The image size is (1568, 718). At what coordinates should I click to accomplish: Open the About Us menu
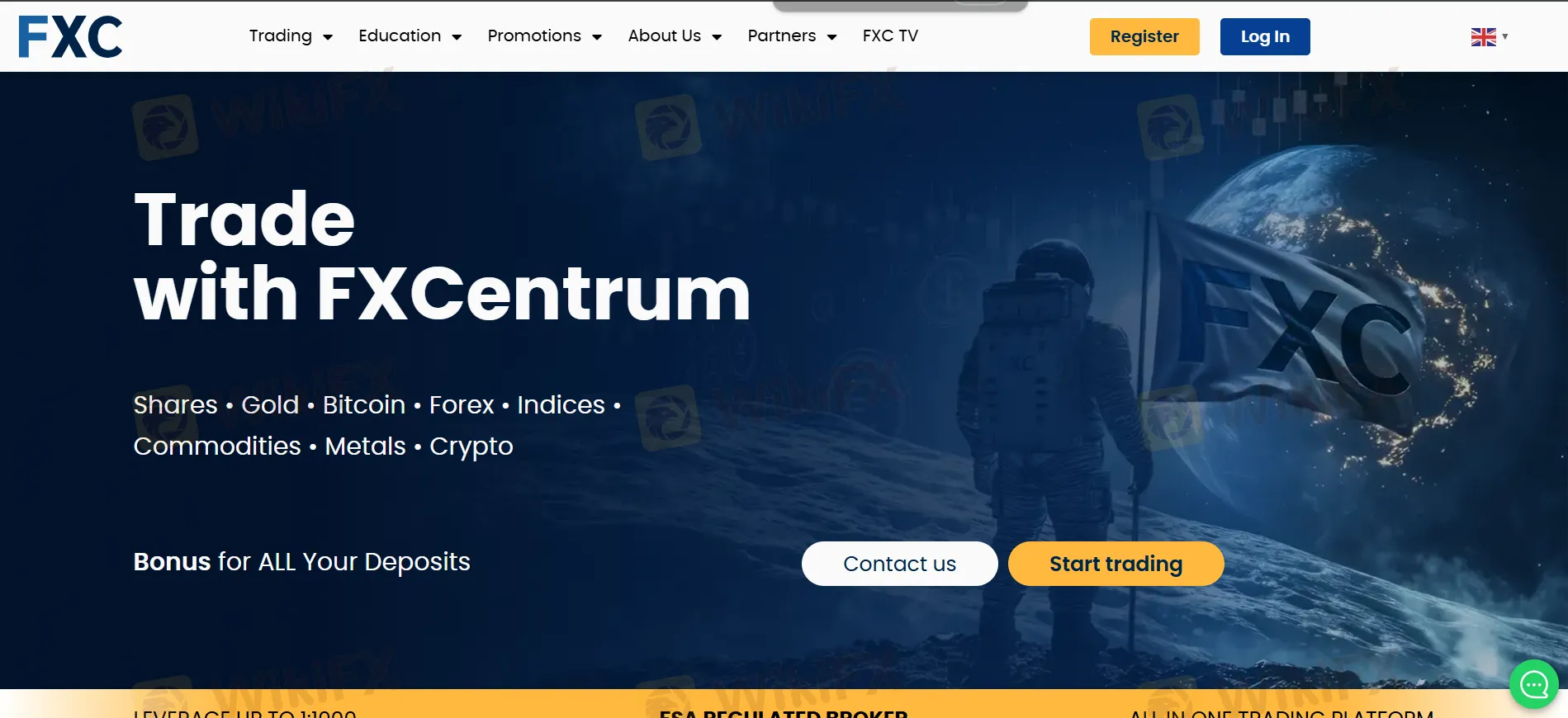(665, 36)
